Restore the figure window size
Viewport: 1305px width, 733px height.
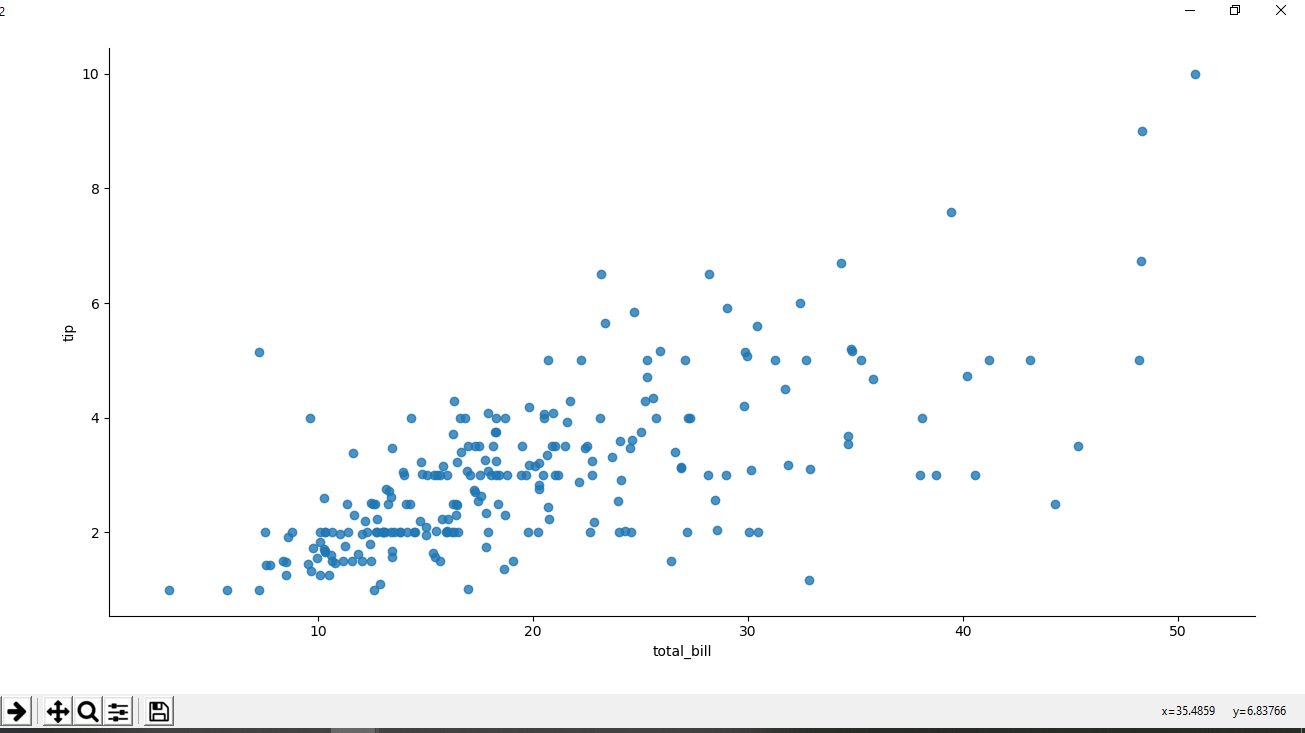click(x=1234, y=11)
